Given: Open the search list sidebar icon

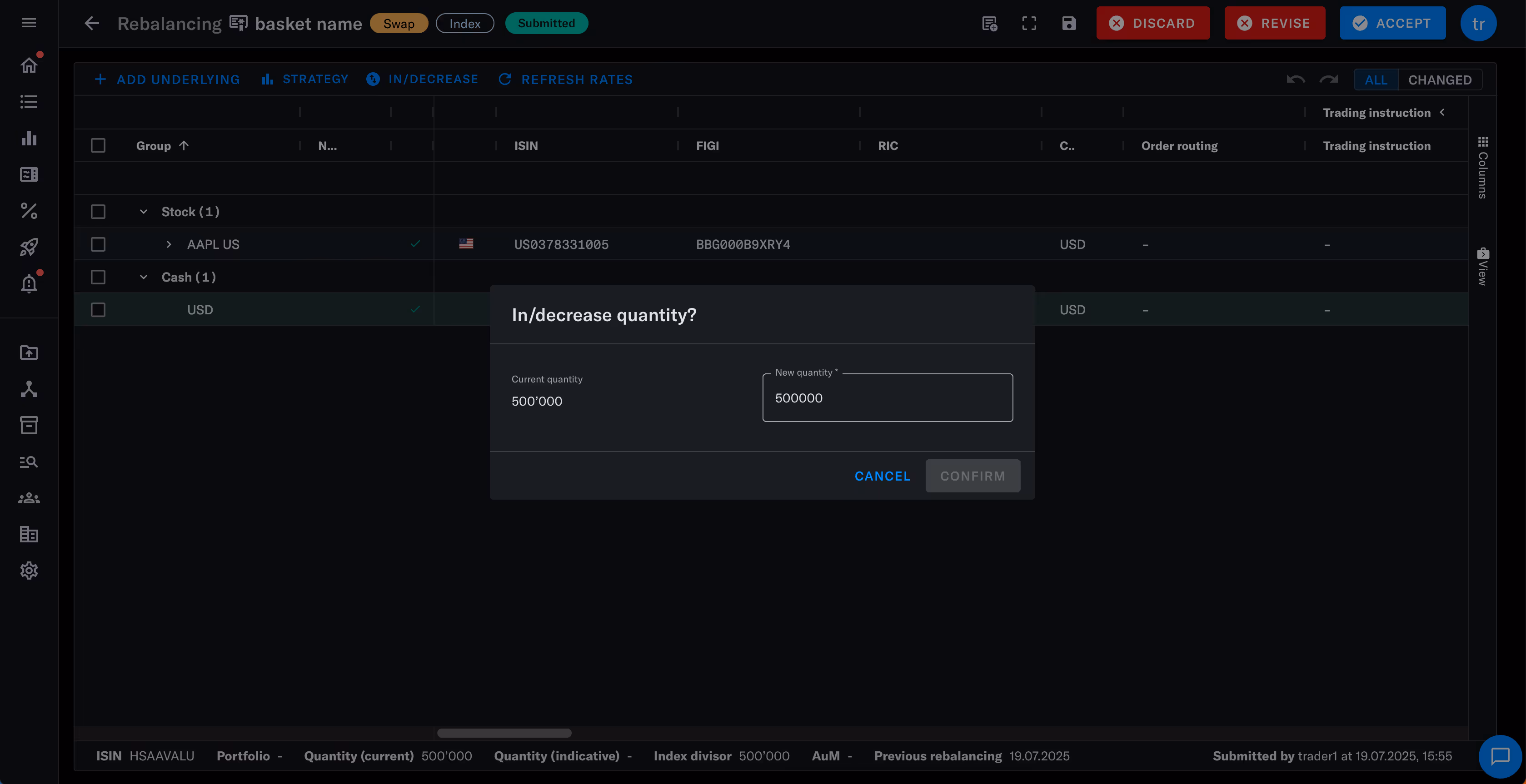Looking at the screenshot, I should [29, 462].
